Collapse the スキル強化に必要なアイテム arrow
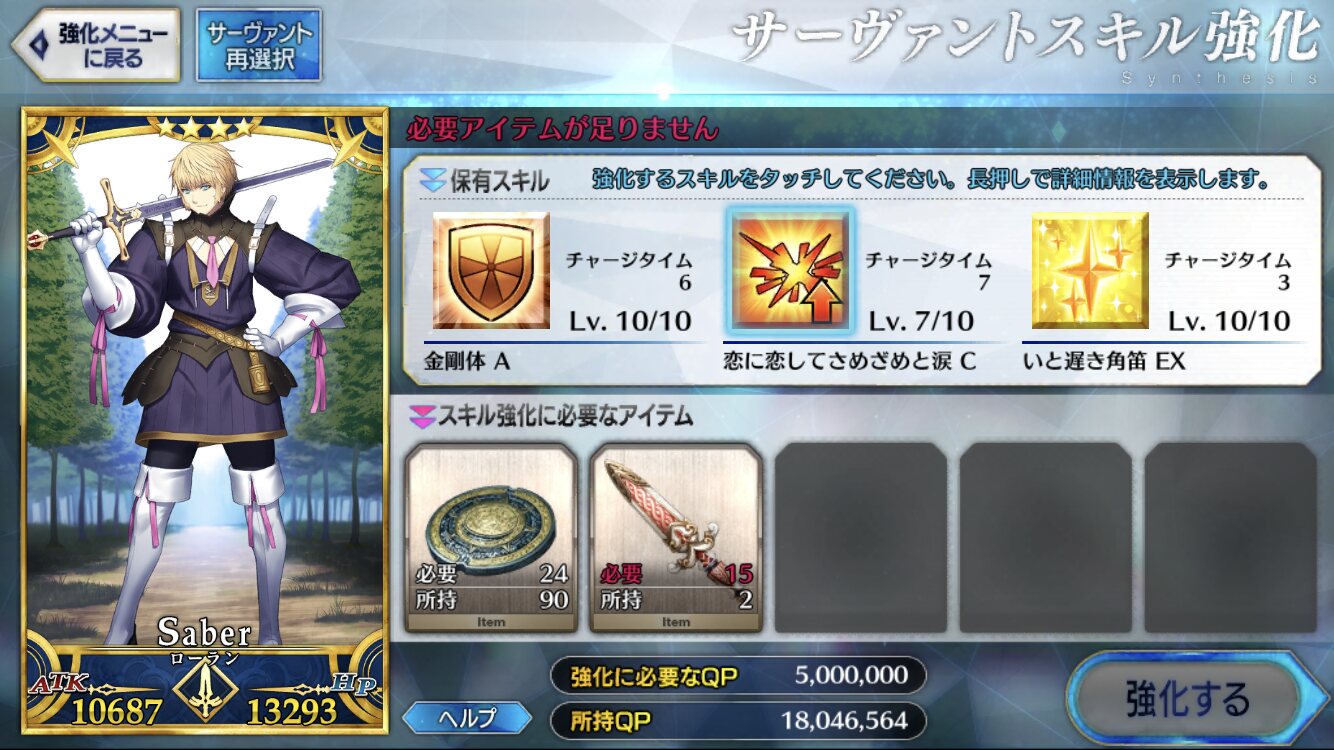The image size is (1334, 750). point(421,414)
